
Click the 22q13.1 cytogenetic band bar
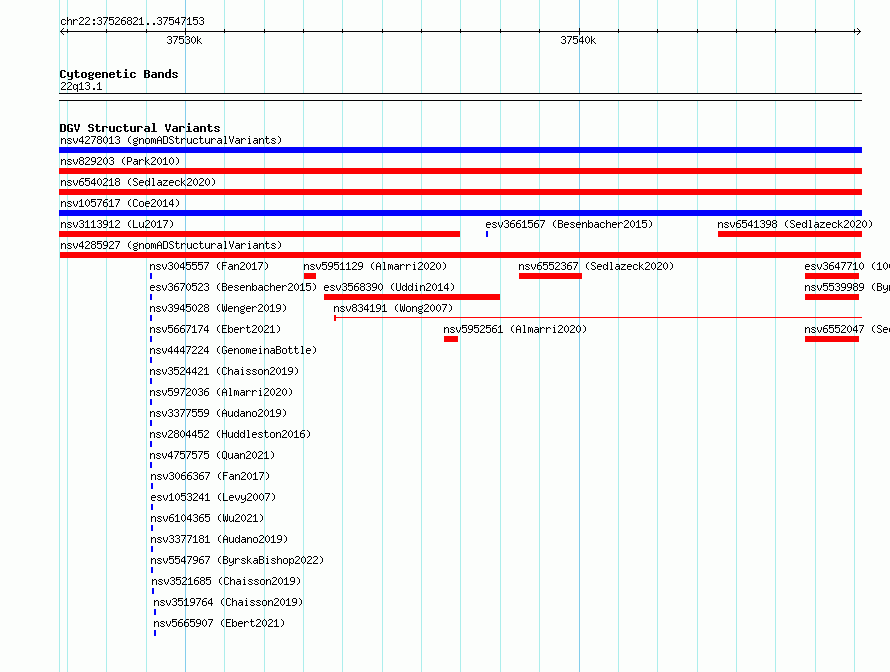pyautogui.click(x=460, y=97)
